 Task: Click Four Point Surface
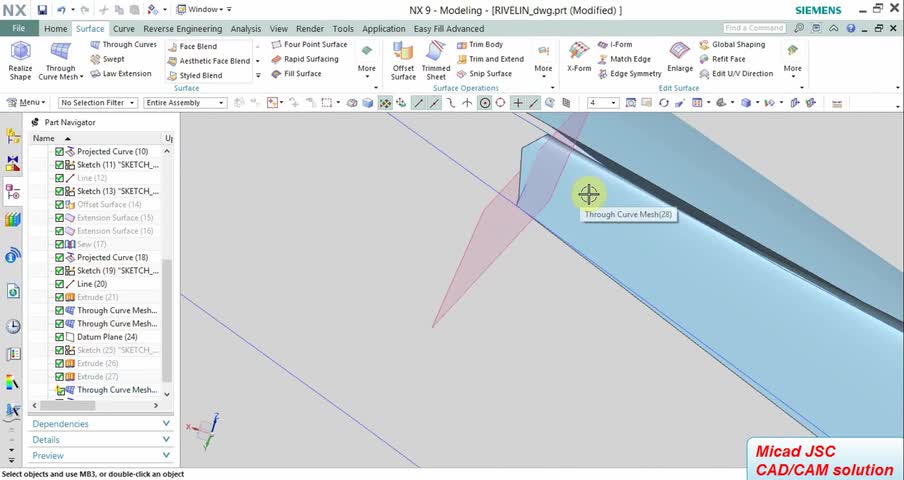[x=310, y=44]
